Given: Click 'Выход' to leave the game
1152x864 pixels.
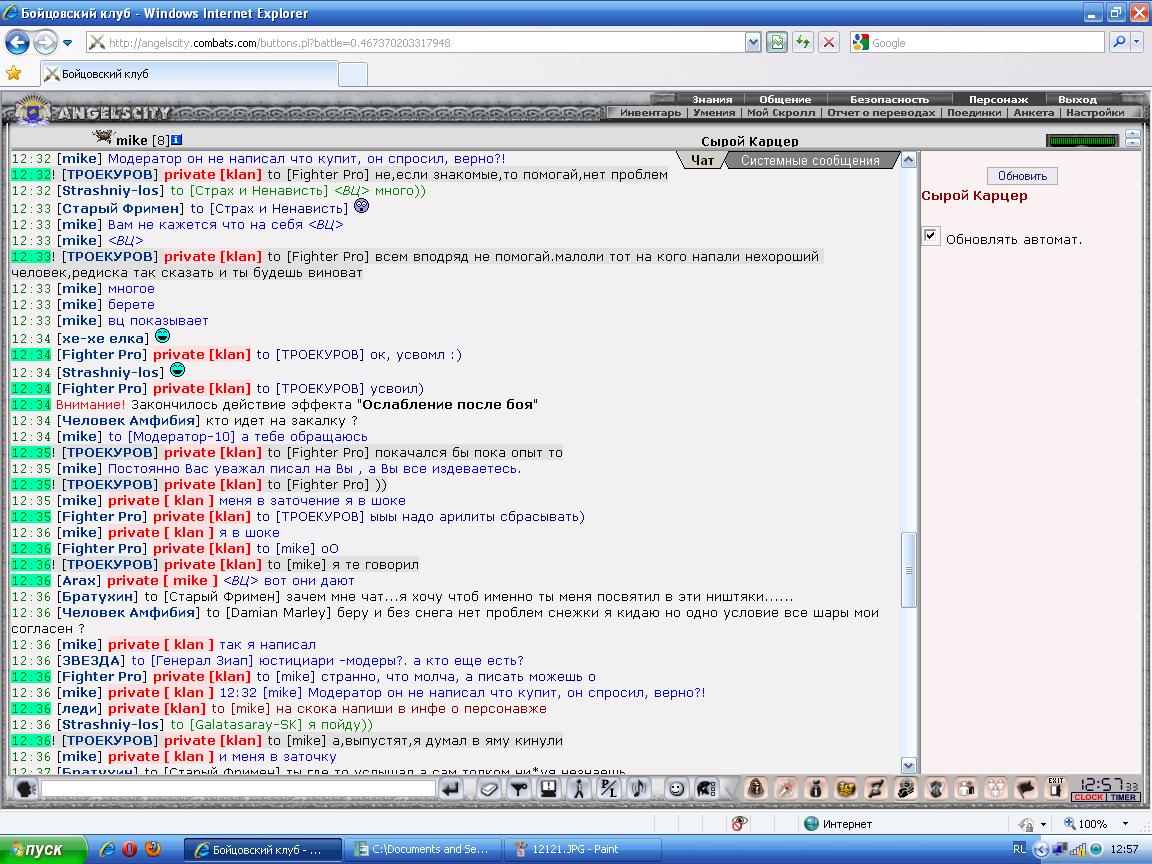Looking at the screenshot, I should pos(1077,99).
